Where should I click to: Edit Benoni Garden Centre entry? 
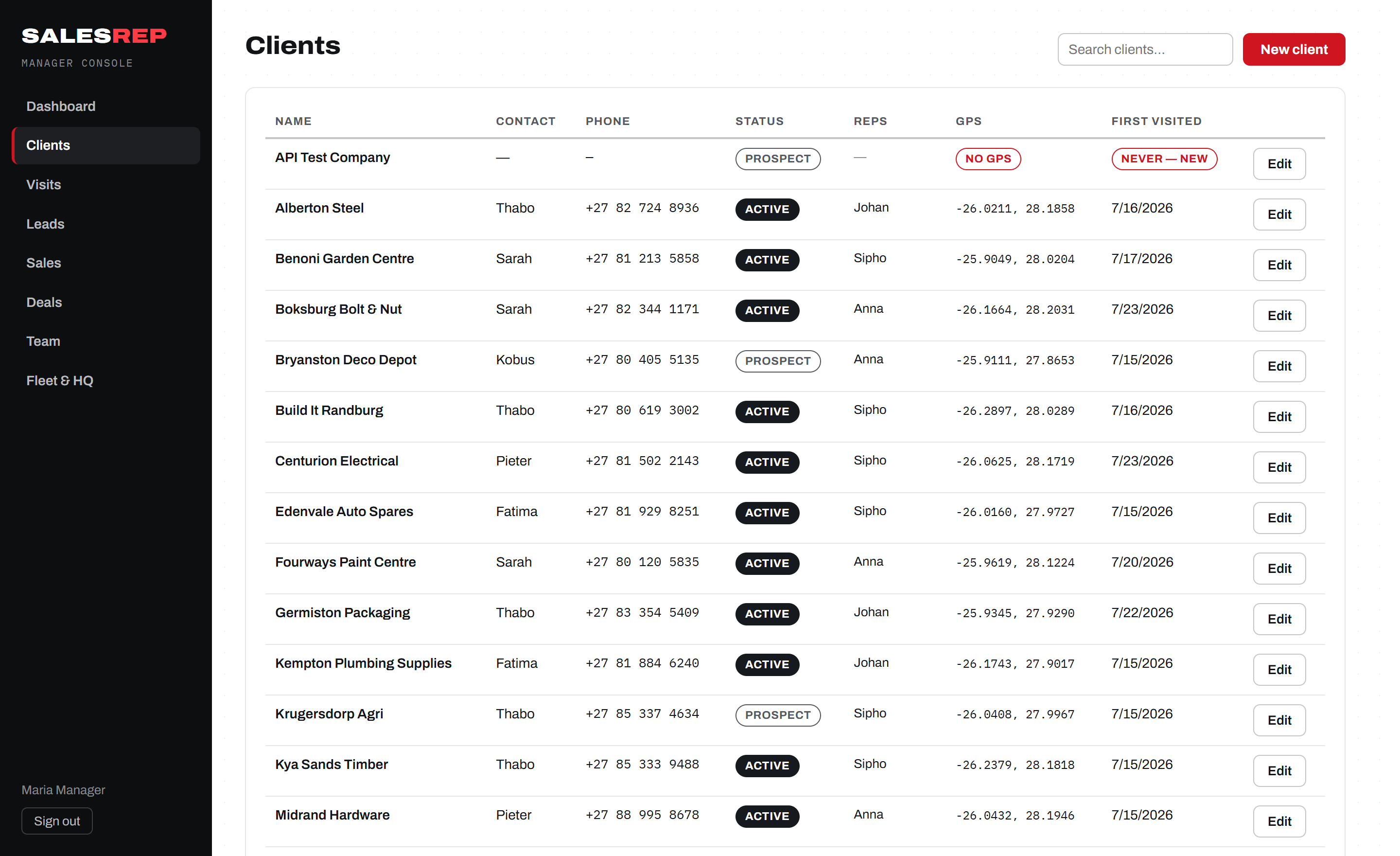coord(1279,265)
